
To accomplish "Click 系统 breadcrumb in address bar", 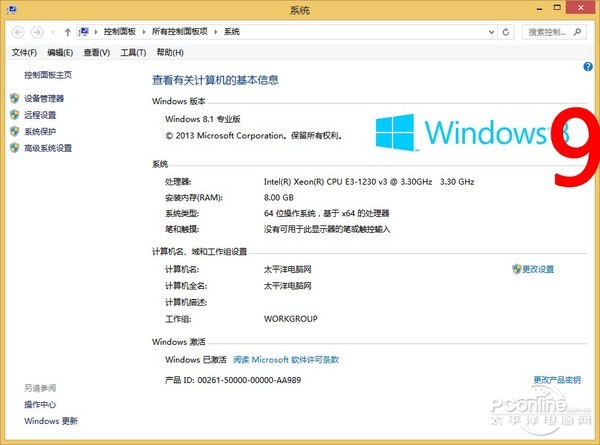I will pos(232,31).
